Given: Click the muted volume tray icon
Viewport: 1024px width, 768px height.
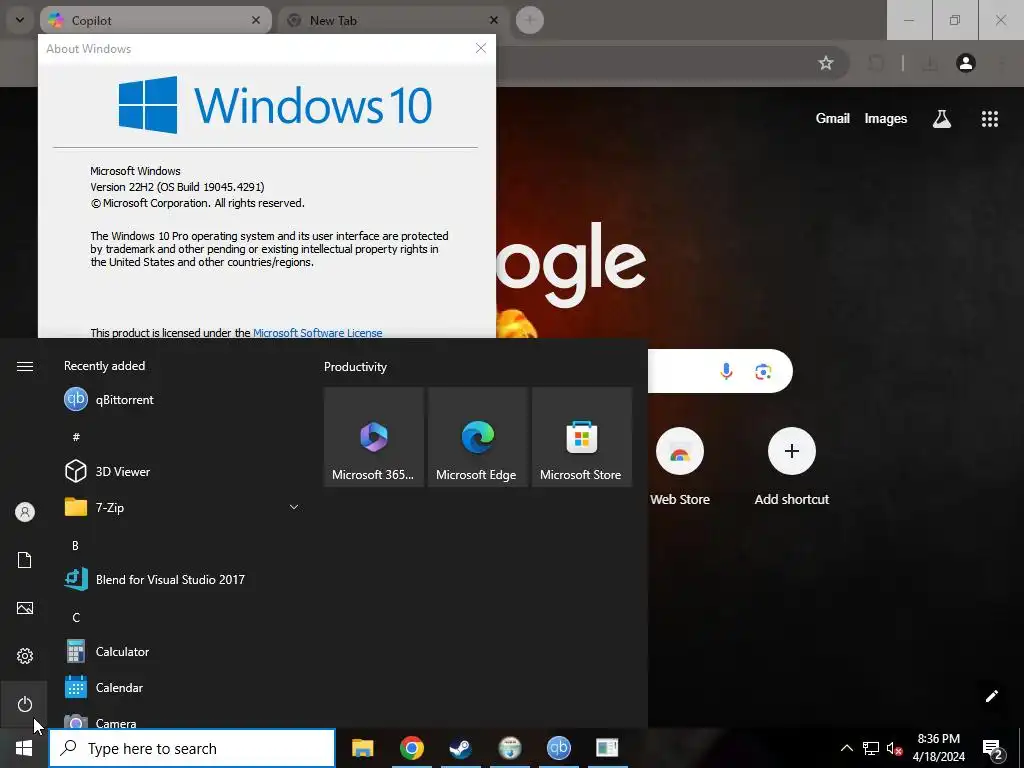Looking at the screenshot, I should (x=894, y=748).
